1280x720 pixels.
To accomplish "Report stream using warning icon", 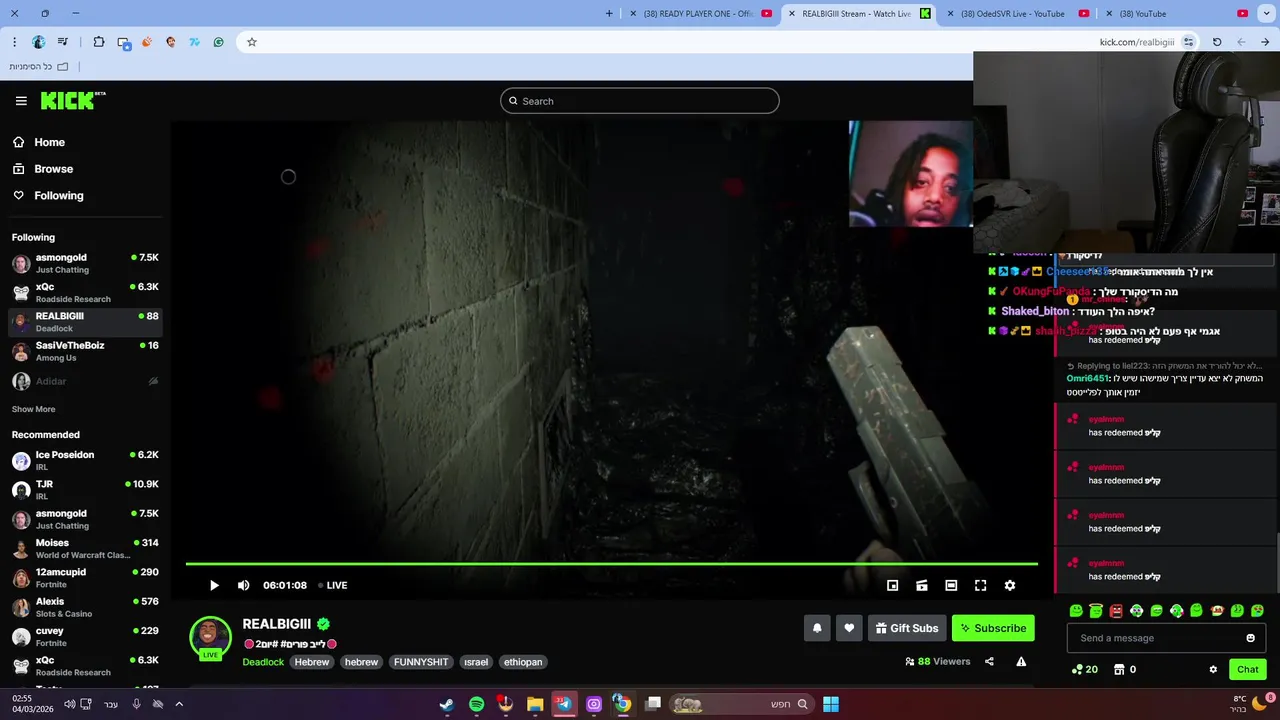I will [x=1021, y=661].
